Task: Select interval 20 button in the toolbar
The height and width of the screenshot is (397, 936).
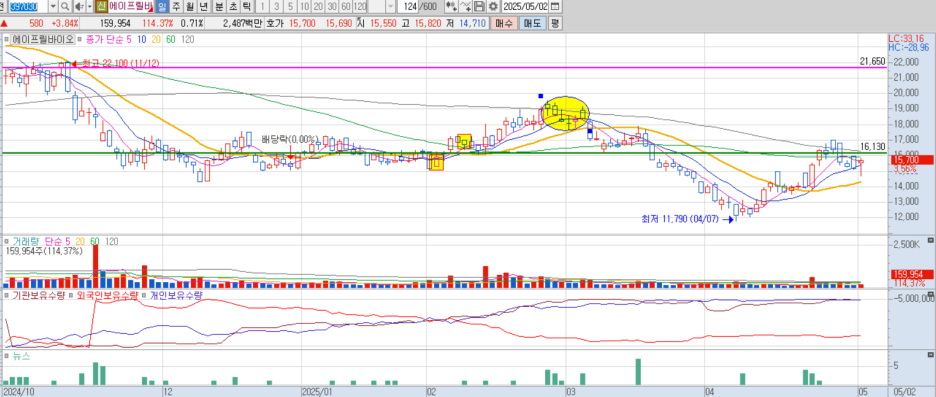Action: 318,7
